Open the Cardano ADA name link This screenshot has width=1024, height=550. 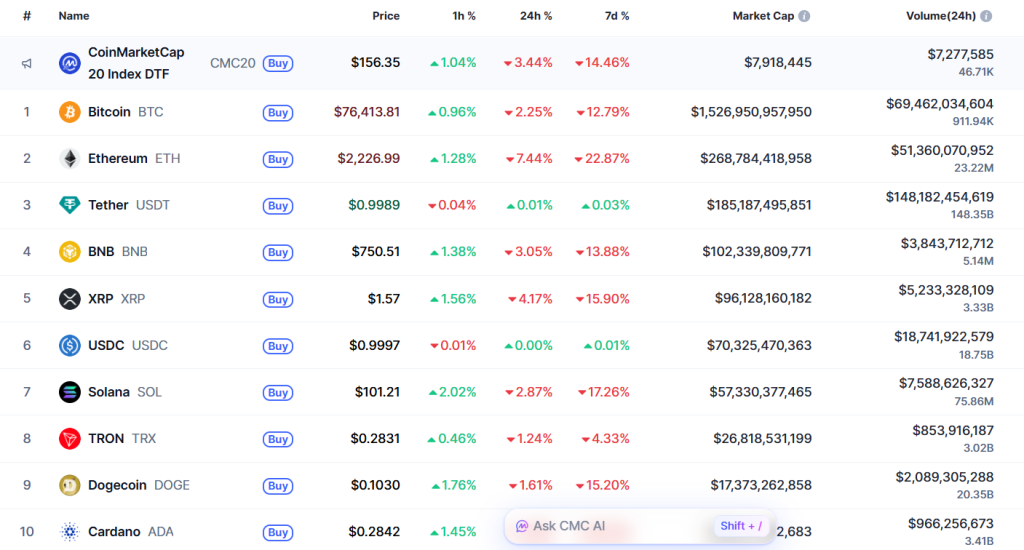(114, 532)
